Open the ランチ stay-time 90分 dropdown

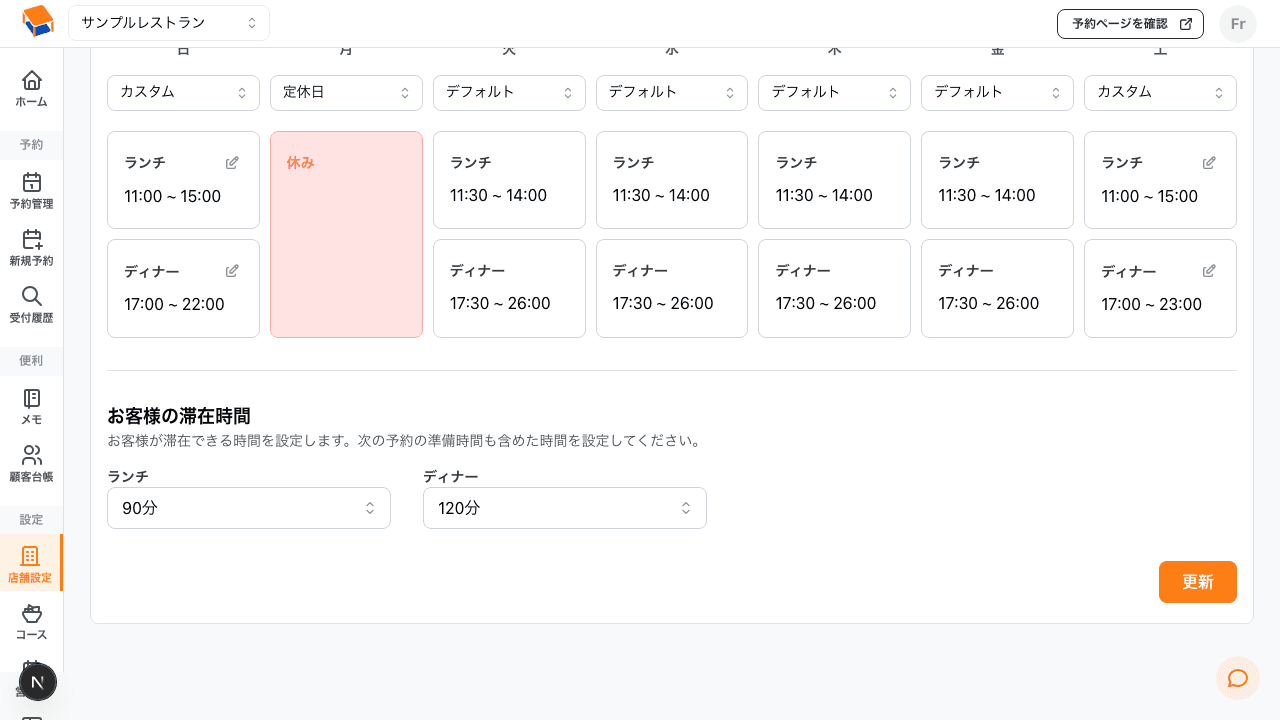pos(248,508)
